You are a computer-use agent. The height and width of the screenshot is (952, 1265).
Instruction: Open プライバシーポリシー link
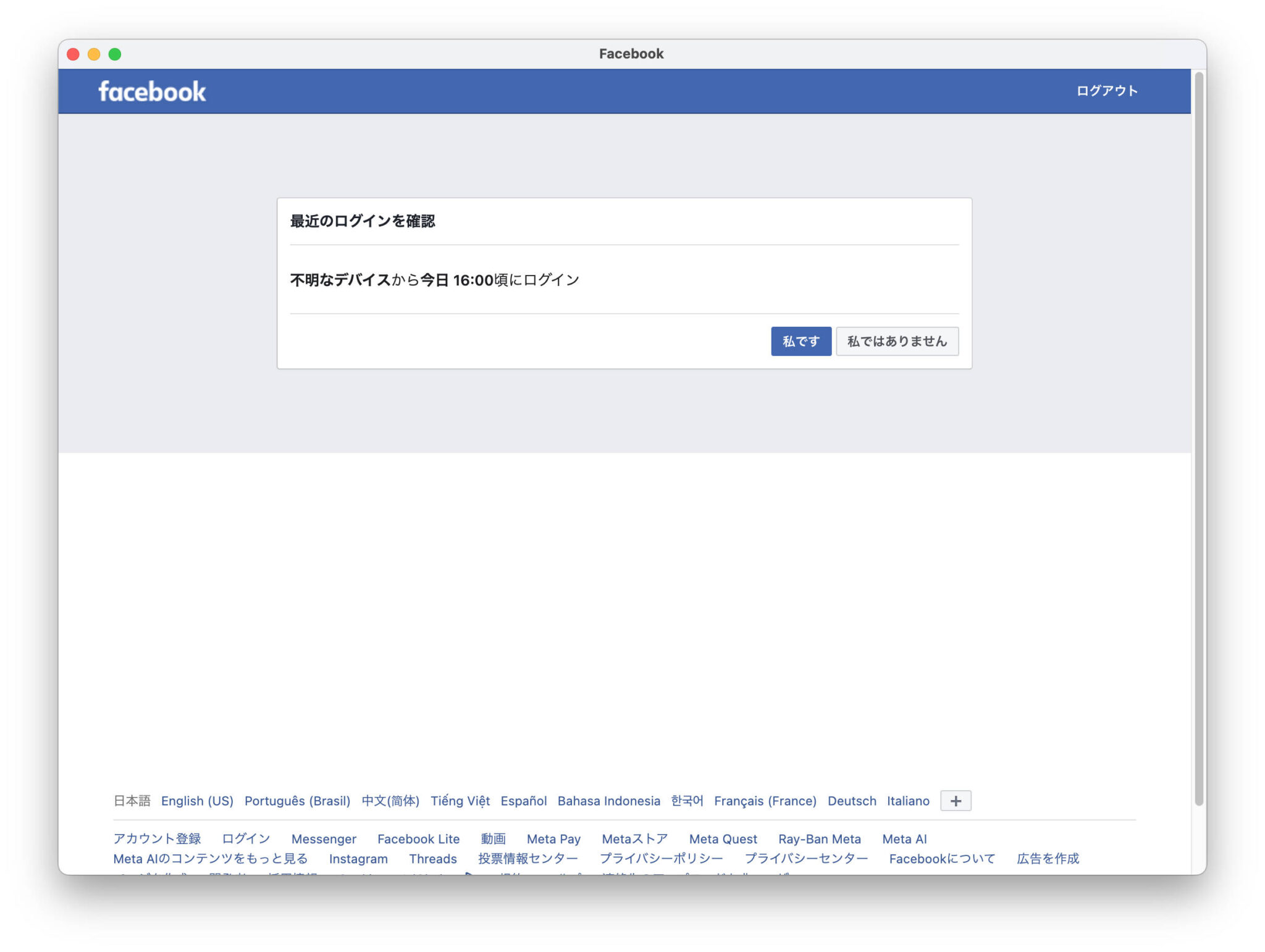[x=661, y=859]
